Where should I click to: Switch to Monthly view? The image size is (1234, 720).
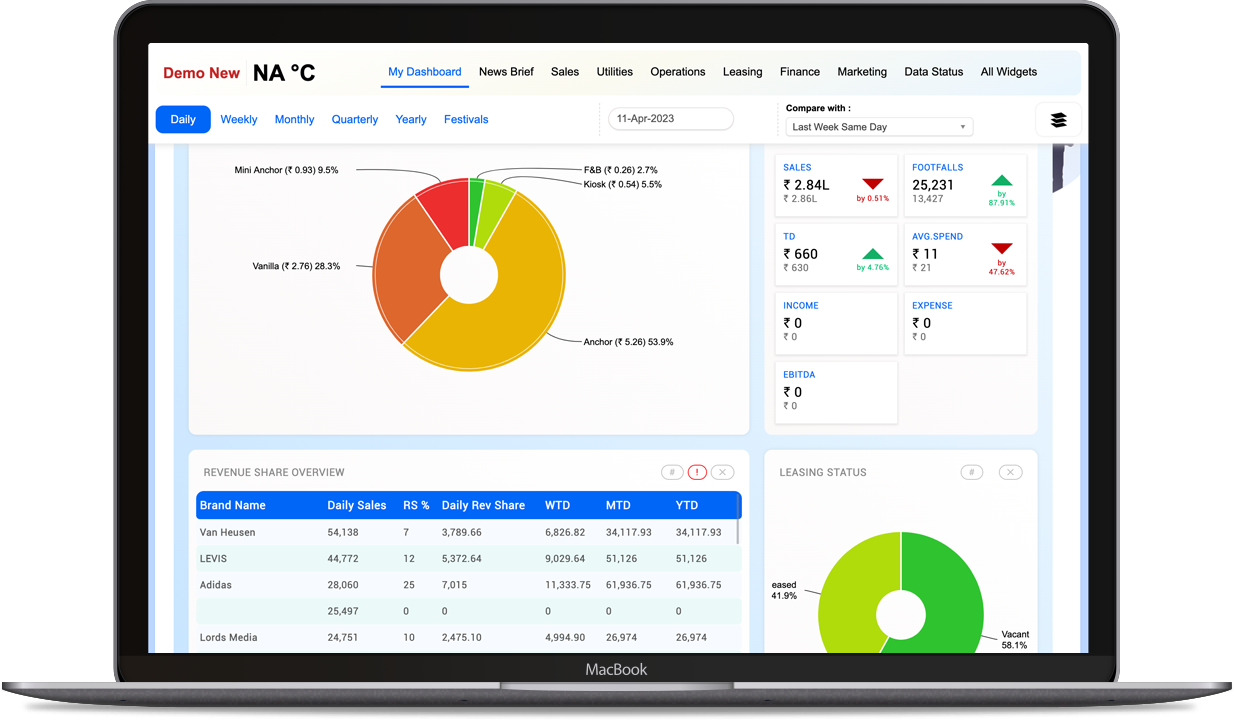[x=294, y=119]
